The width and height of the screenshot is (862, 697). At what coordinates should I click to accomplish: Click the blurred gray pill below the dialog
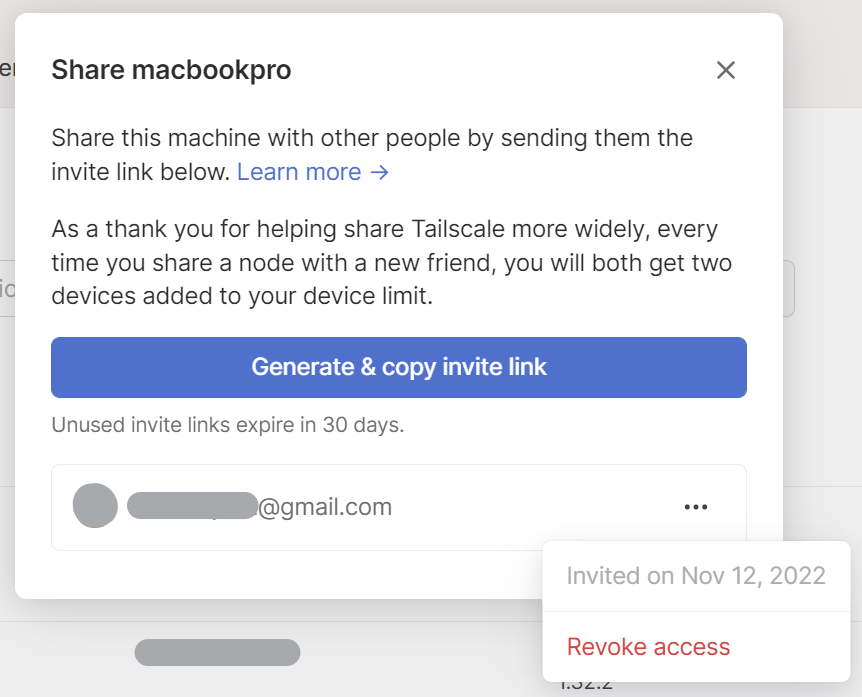217,652
